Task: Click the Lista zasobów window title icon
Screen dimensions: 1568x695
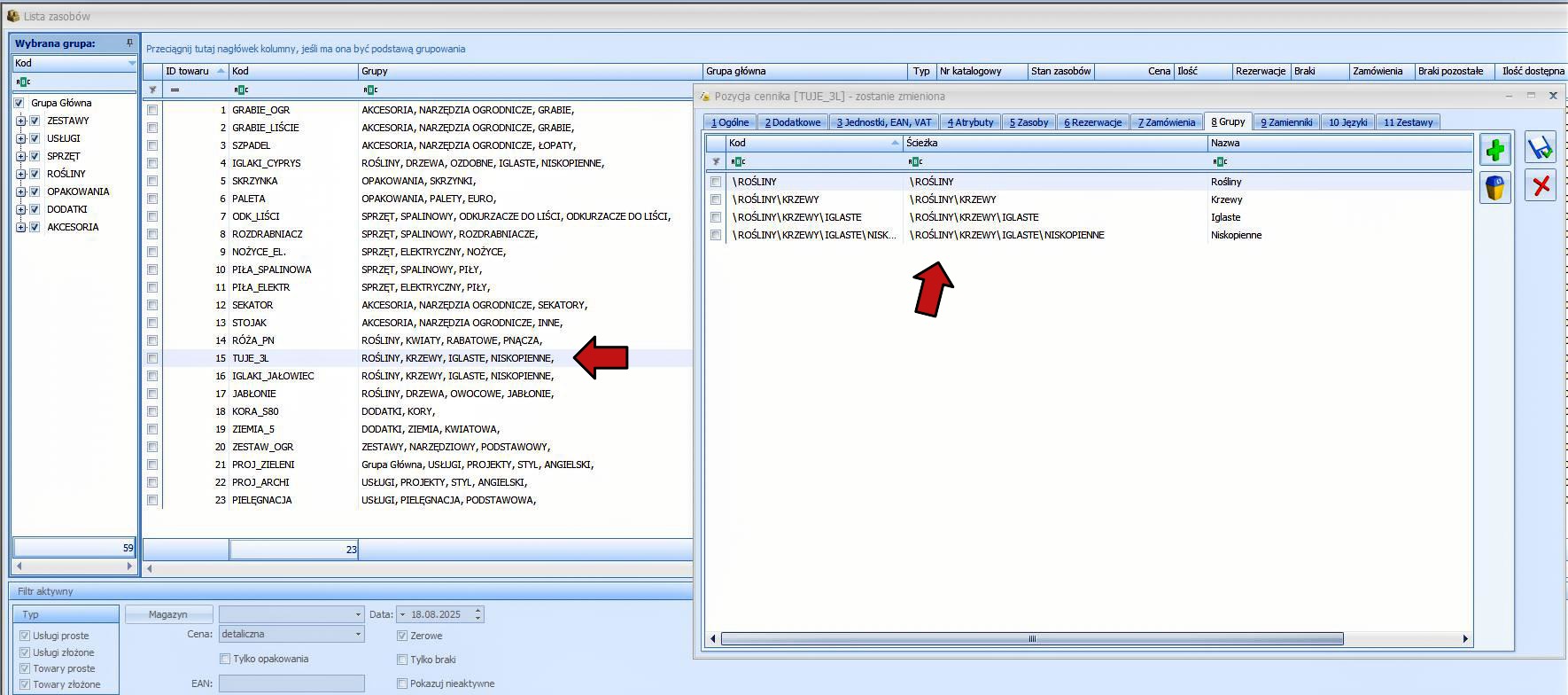Action: [x=13, y=16]
